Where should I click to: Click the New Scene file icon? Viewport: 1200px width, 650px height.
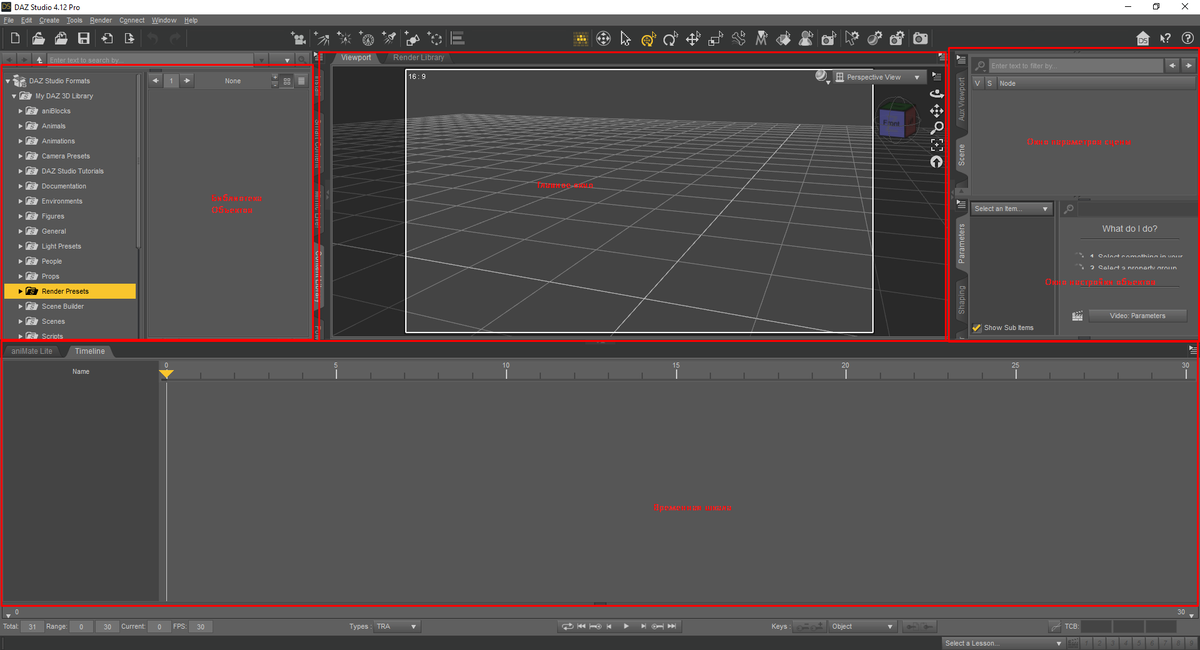coord(14,38)
